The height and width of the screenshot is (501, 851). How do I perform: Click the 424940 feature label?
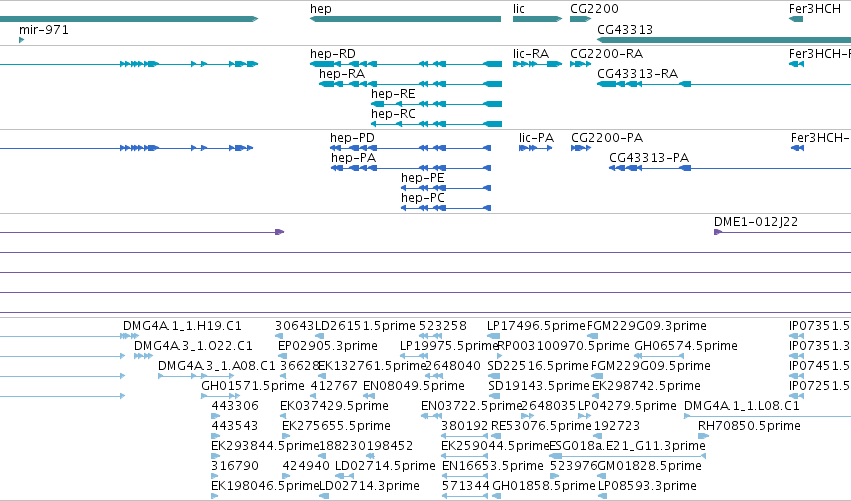pos(306,467)
